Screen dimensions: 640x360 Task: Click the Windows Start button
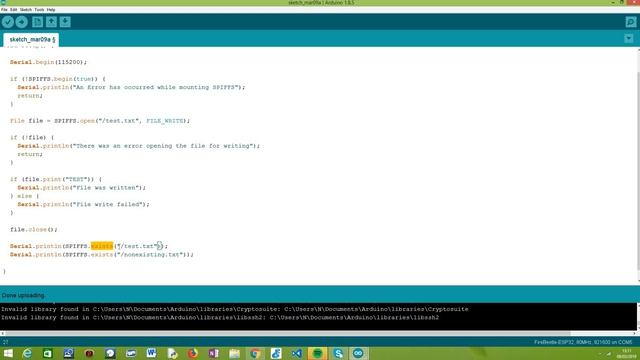point(8,353)
